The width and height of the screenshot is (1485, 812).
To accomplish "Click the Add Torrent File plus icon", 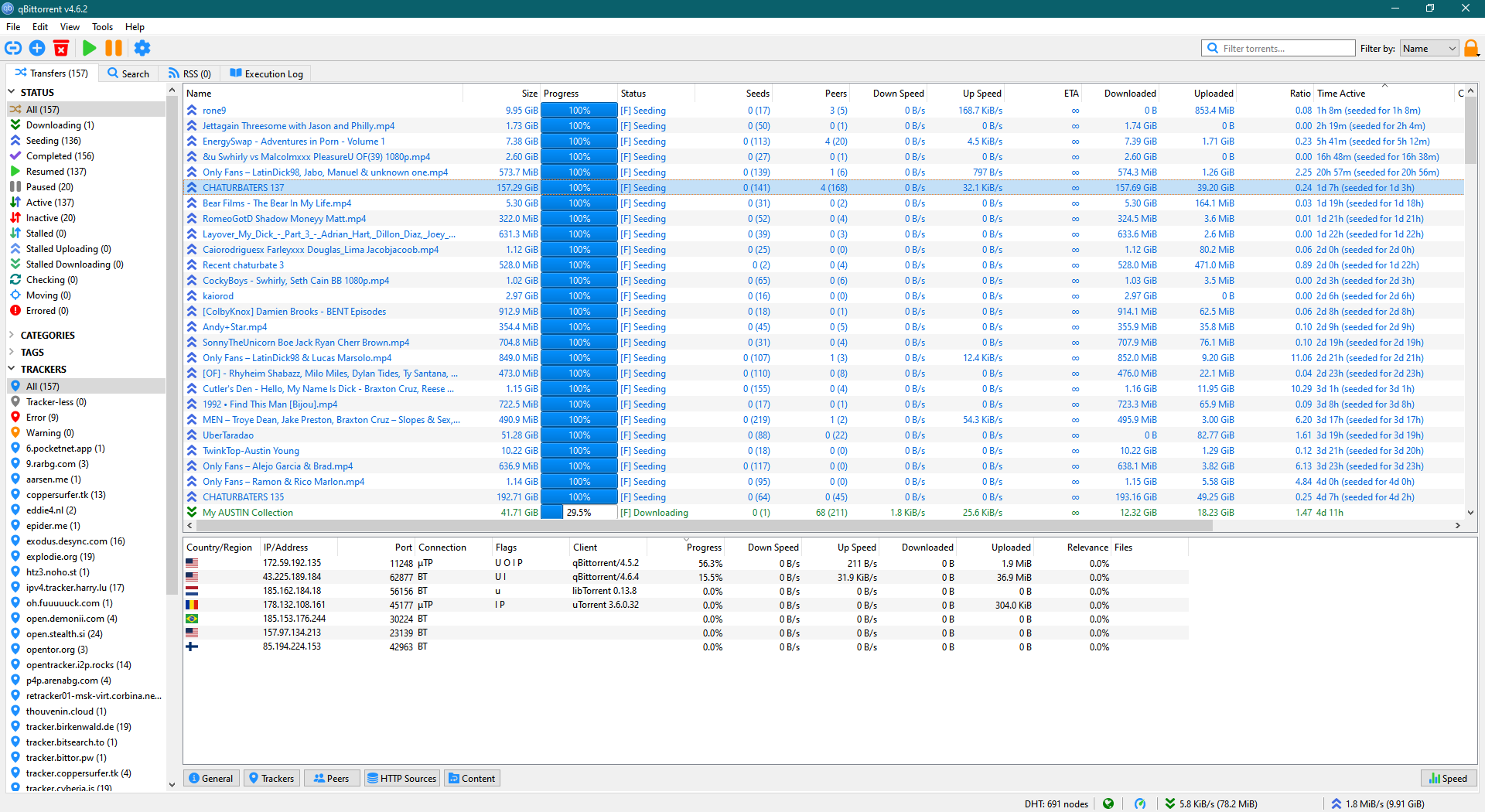I will (37, 48).
